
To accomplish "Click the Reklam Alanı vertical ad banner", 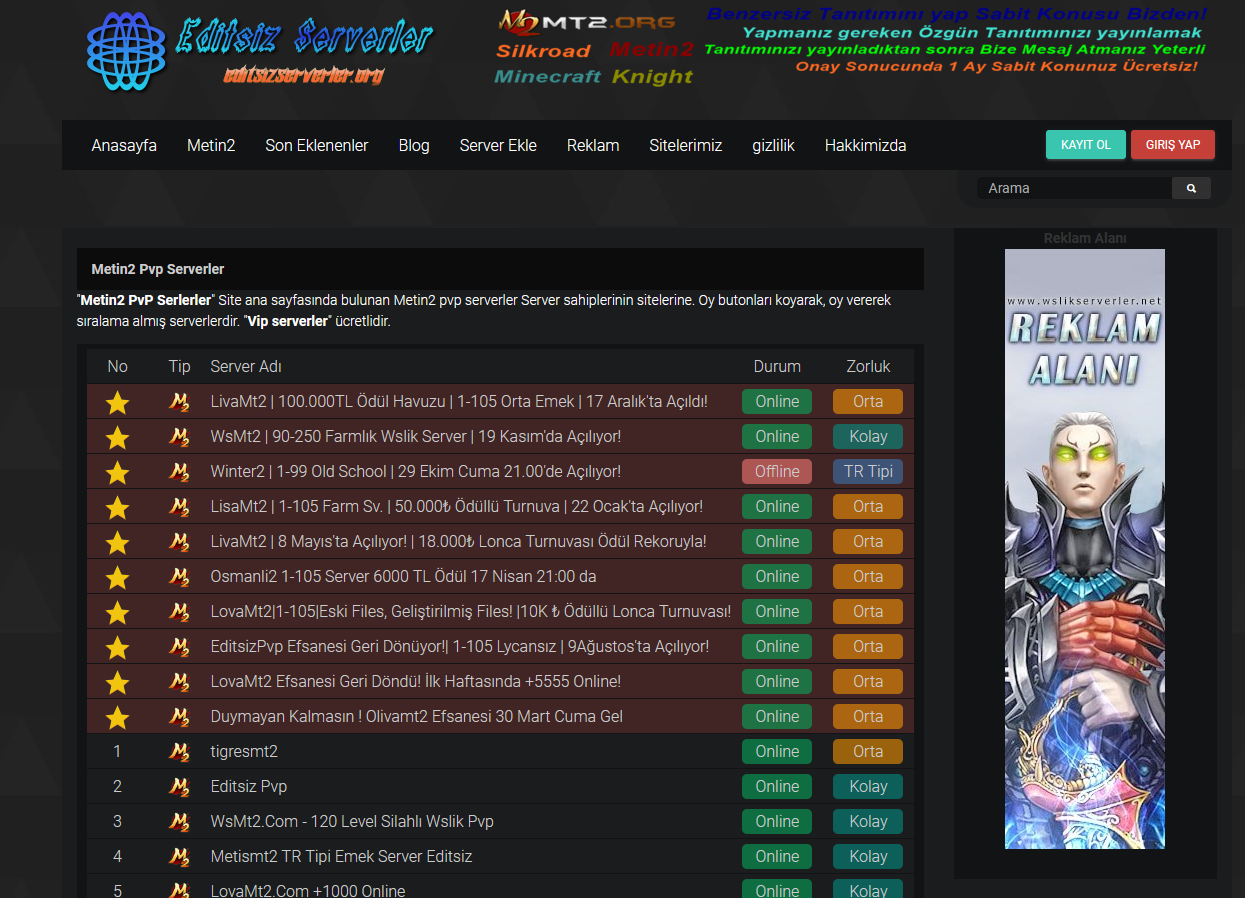I will coord(1085,549).
